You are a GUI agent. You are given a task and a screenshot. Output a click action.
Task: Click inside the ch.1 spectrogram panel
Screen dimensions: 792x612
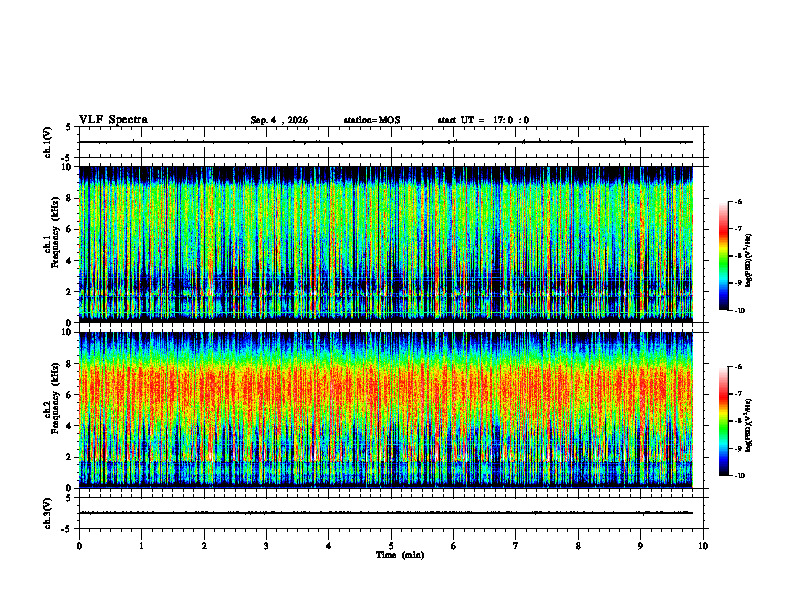(x=386, y=244)
